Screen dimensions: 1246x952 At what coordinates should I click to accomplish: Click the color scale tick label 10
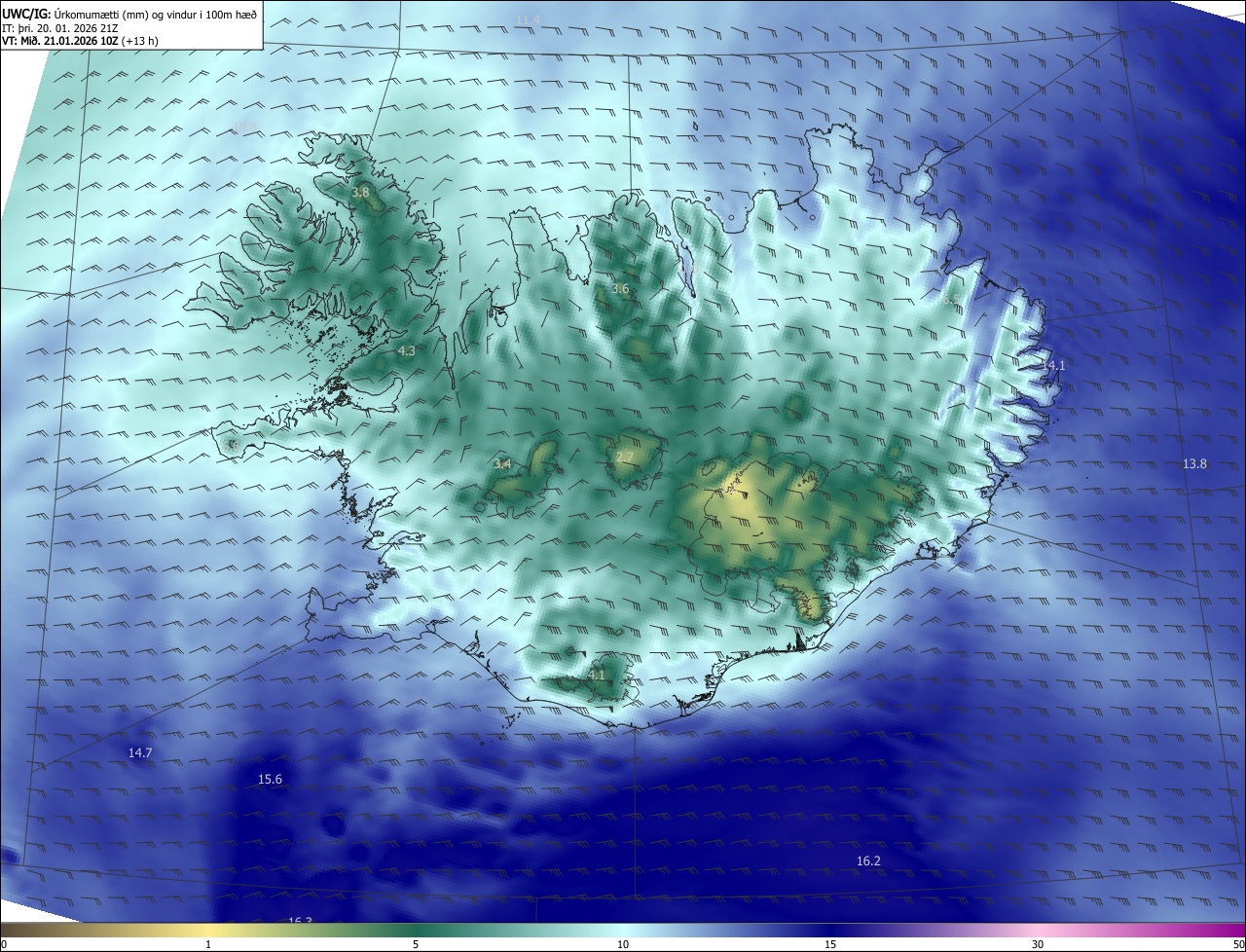pos(623,944)
